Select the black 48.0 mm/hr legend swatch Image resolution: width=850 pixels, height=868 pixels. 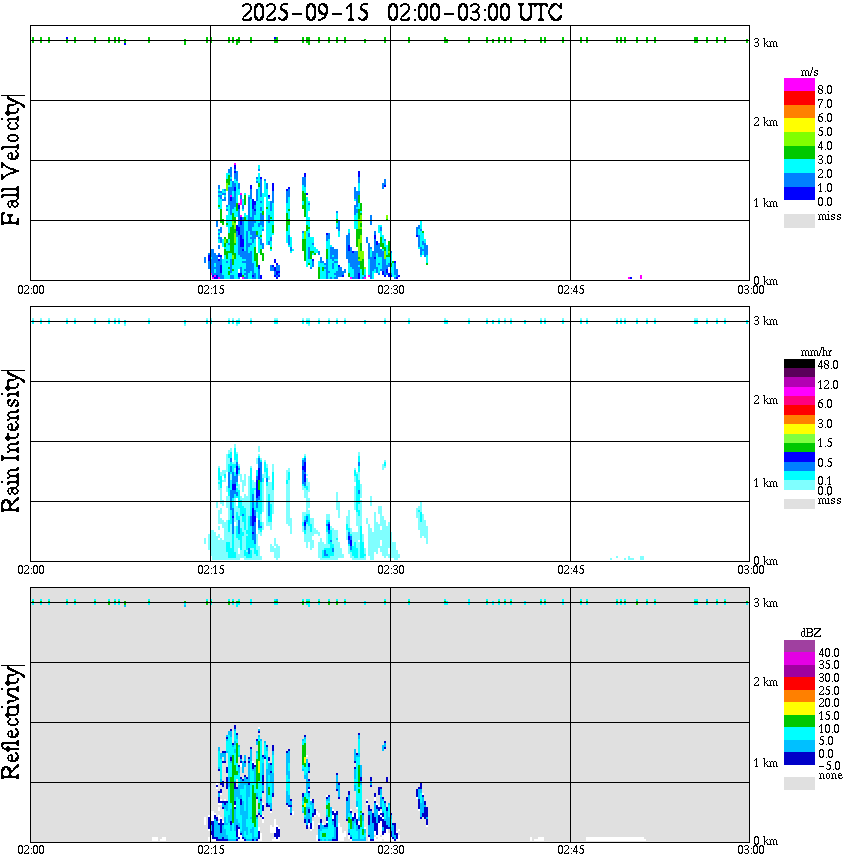[799, 364]
